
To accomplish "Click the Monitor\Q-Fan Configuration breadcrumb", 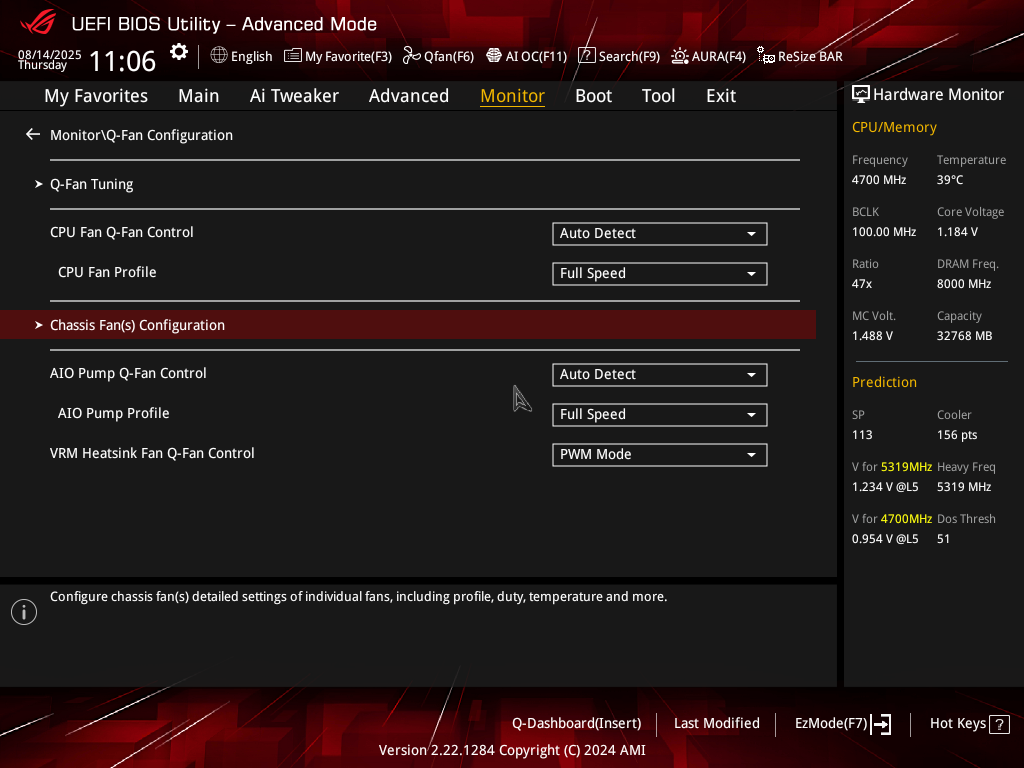I will click(x=141, y=135).
